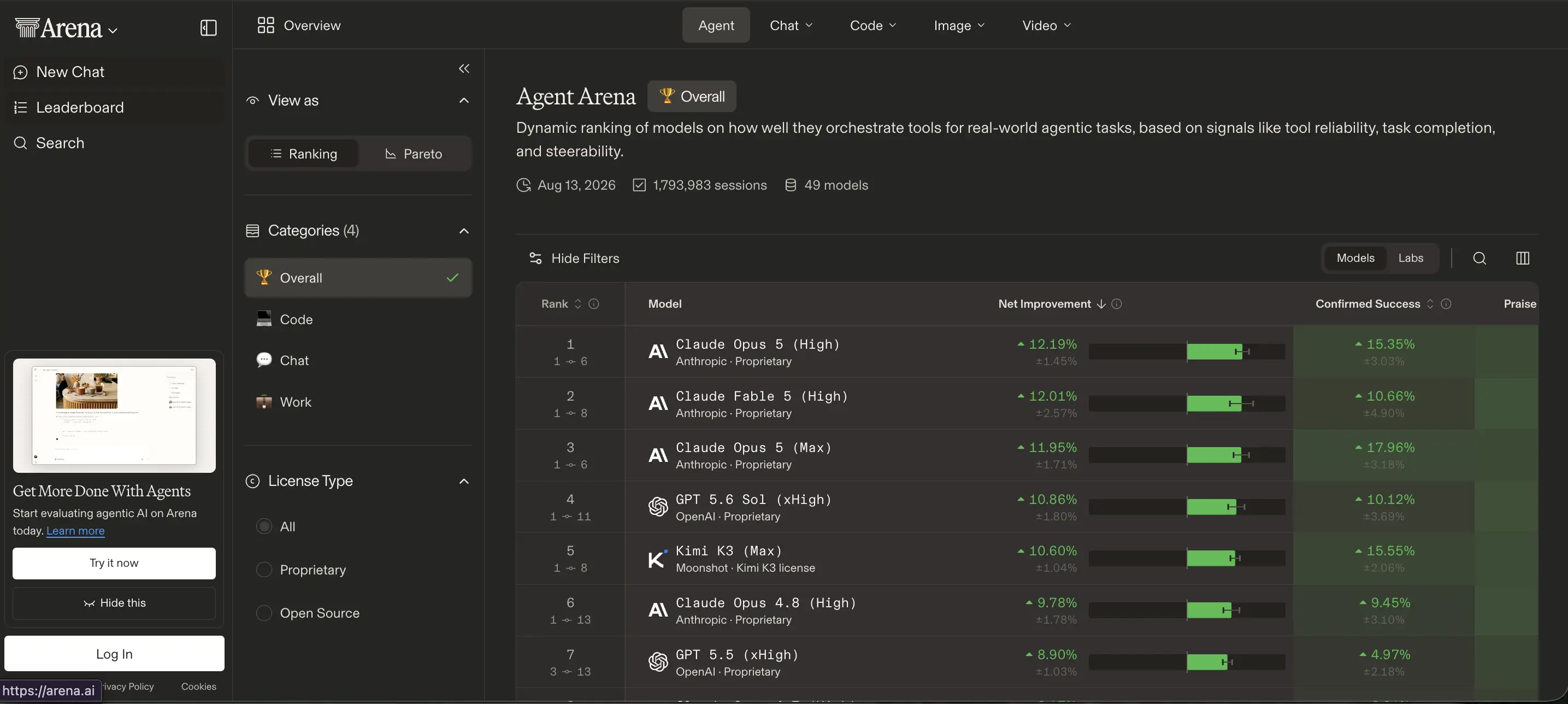The height and width of the screenshot is (704, 1568).
Task: Click the Kimi K3 (Max) logo
Action: point(658,559)
